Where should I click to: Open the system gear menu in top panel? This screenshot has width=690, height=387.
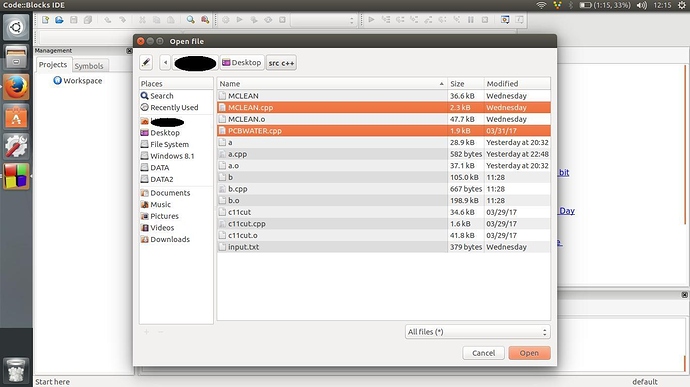(x=681, y=5)
